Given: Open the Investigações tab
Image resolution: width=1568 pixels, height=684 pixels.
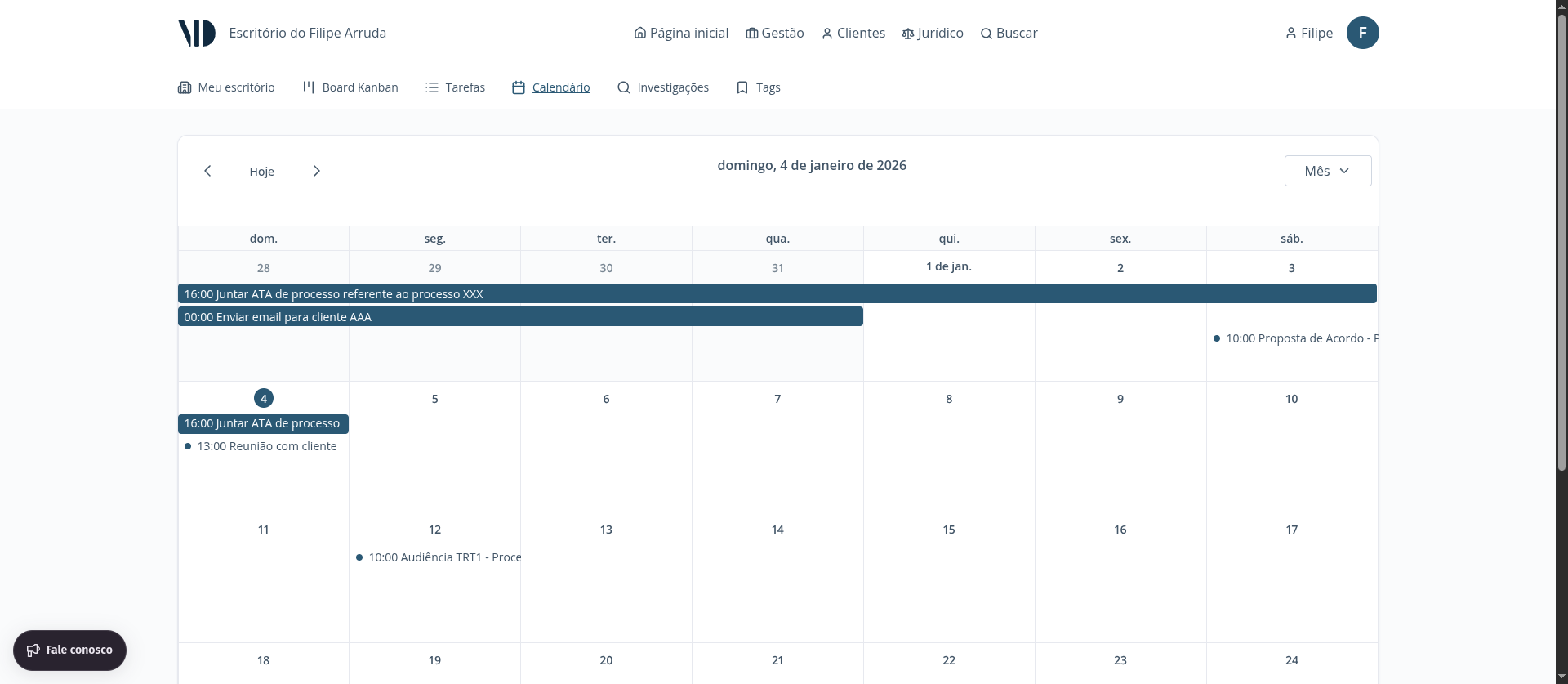Looking at the screenshot, I should pos(662,87).
